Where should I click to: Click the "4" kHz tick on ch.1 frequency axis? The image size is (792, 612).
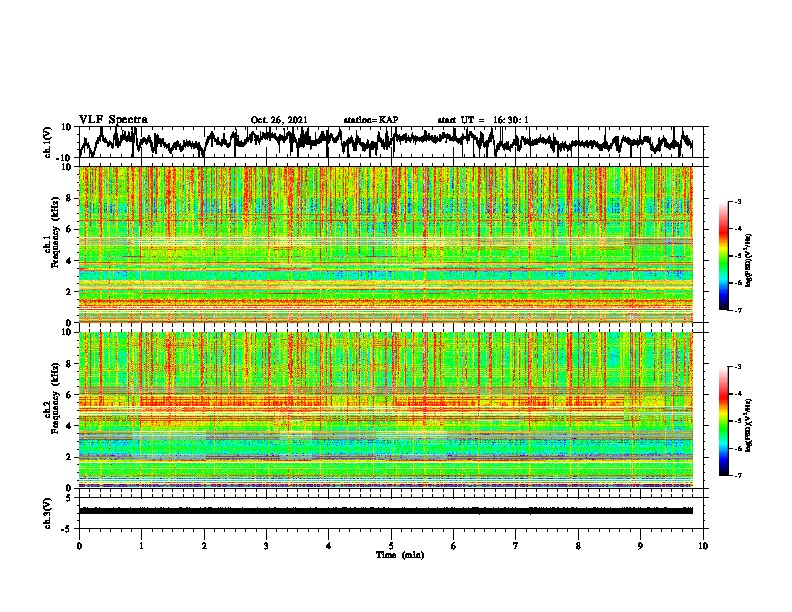(x=70, y=261)
